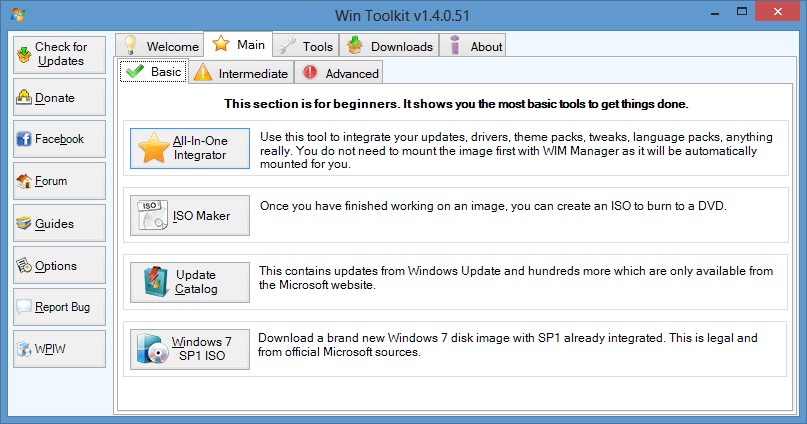Click the star icon on All-In-One Integrator
The image size is (807, 424).
155,148
